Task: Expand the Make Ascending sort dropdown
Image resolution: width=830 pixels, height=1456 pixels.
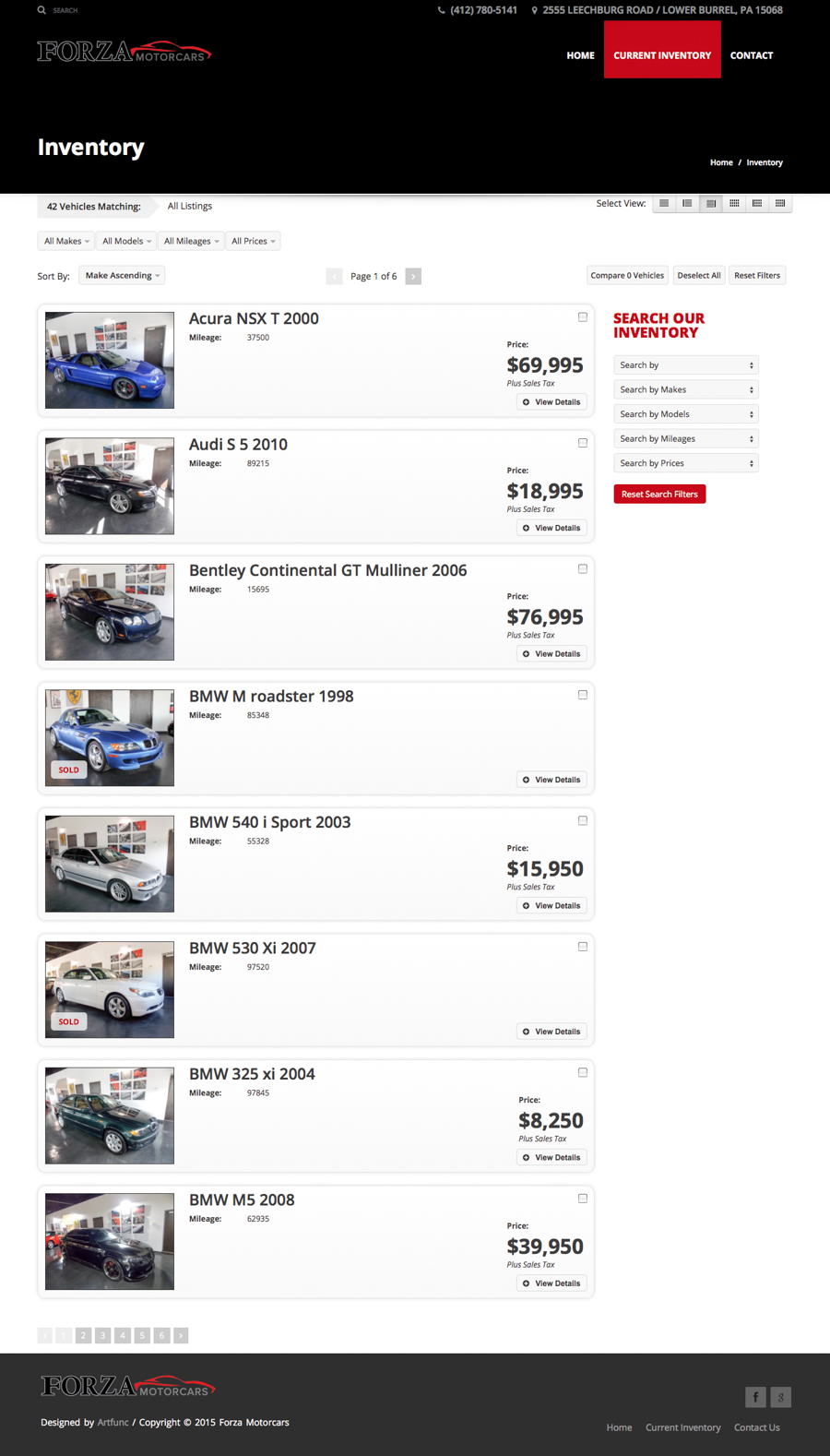Action: point(122,275)
